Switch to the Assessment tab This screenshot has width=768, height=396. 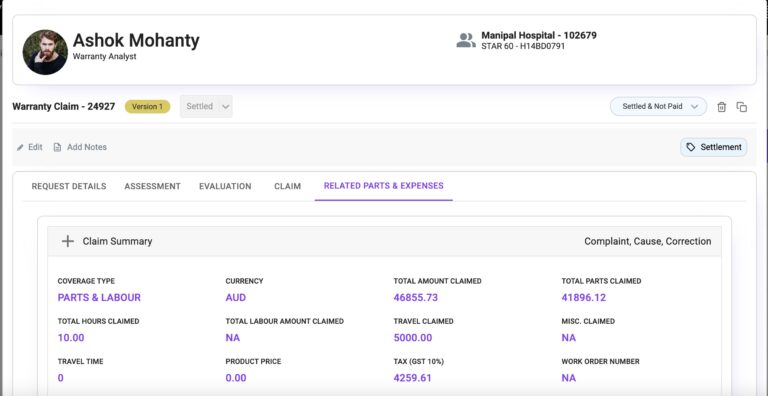coord(152,186)
